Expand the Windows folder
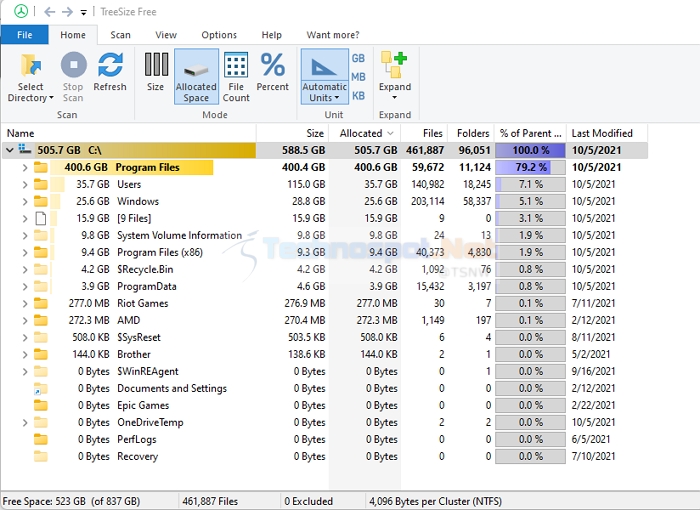Viewport: 700px width, 510px height. pyautogui.click(x=25, y=202)
